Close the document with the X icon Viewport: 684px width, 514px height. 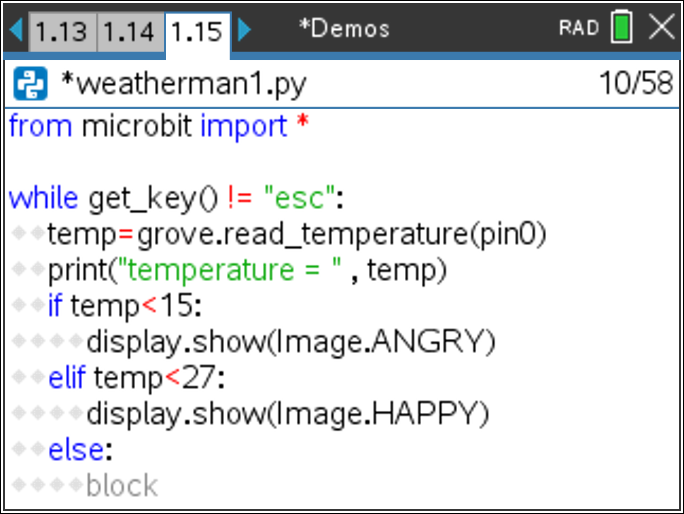661,27
